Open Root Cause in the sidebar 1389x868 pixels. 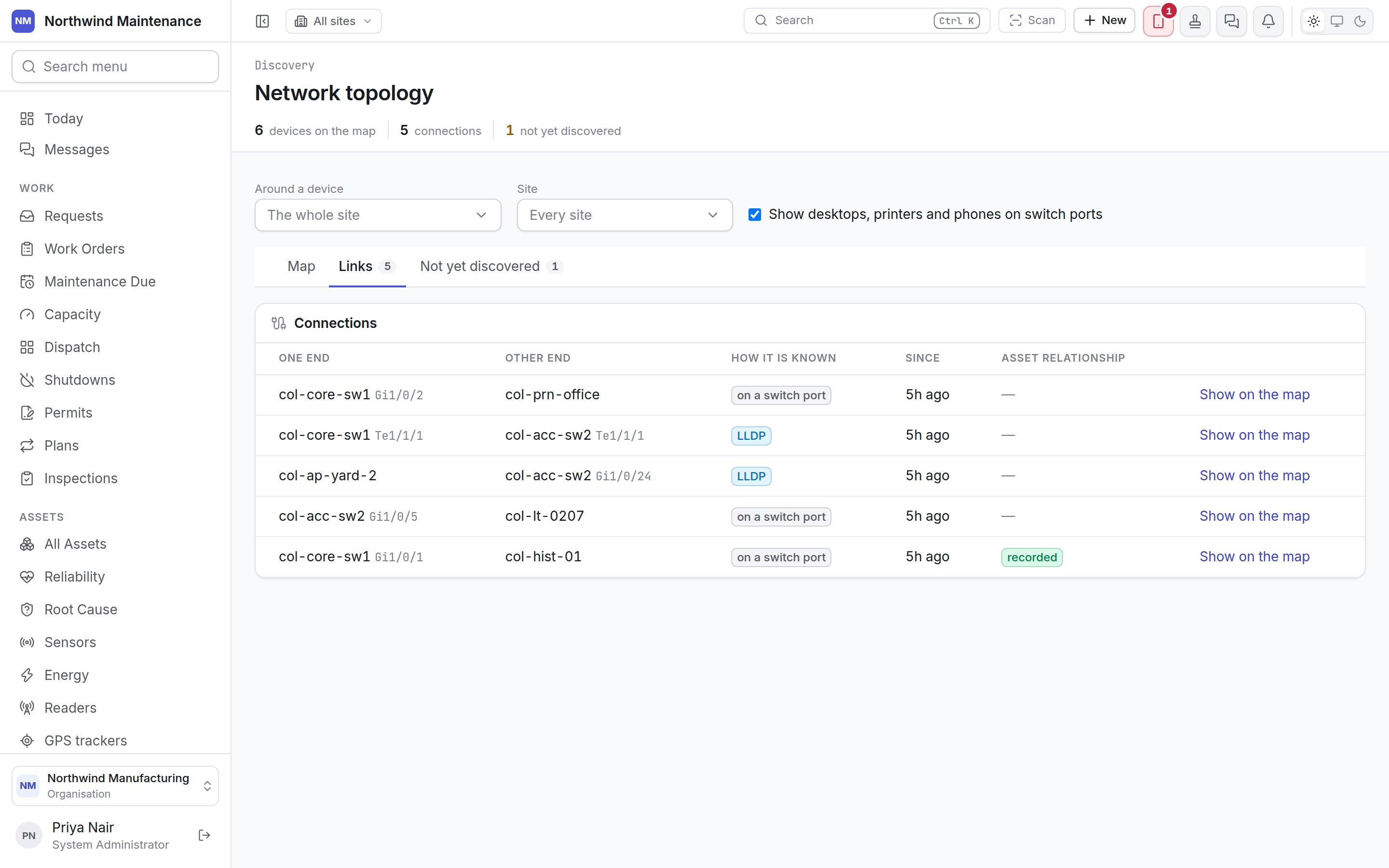click(115, 610)
